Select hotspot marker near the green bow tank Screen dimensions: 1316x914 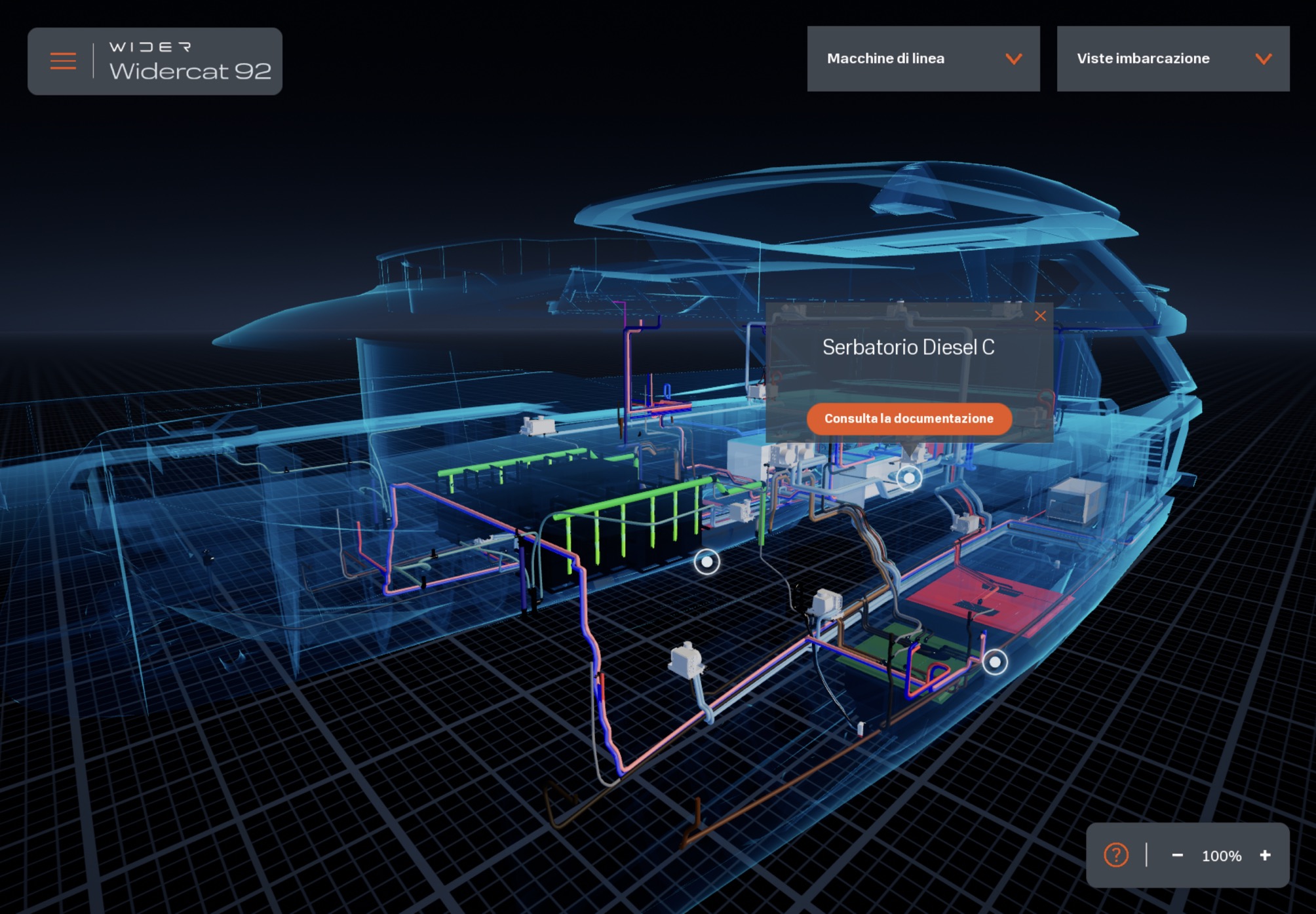[995, 662]
